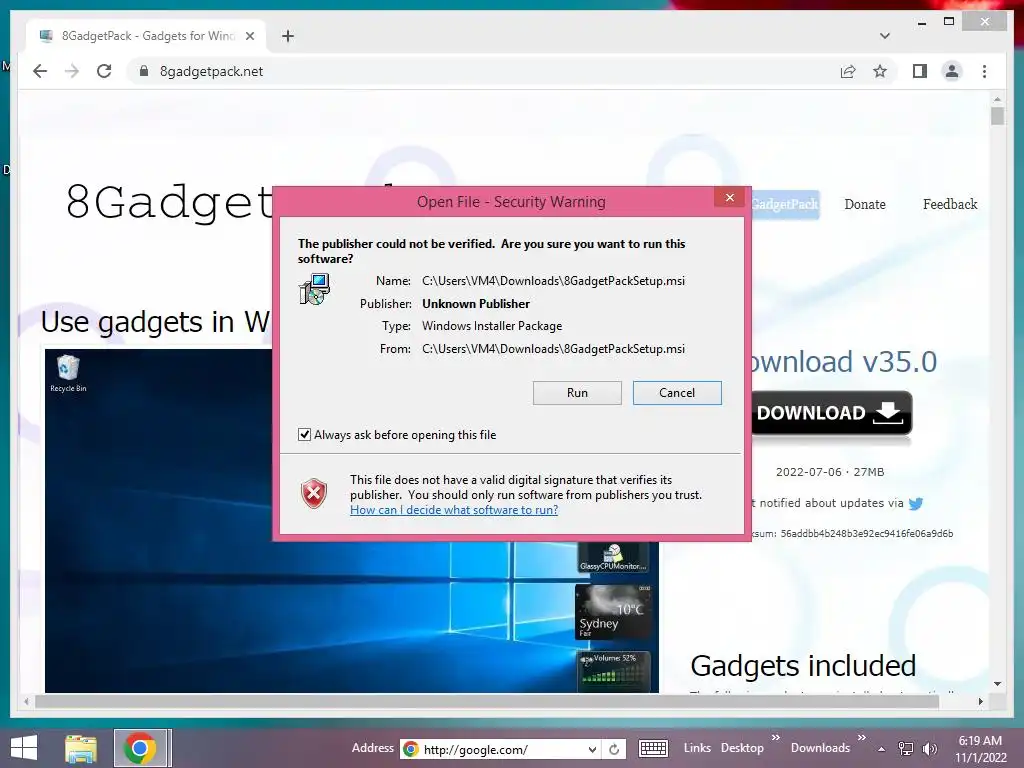Close the 8GadgetPack tab
Screen dimensions: 1024x768
pyautogui.click(x=249, y=36)
